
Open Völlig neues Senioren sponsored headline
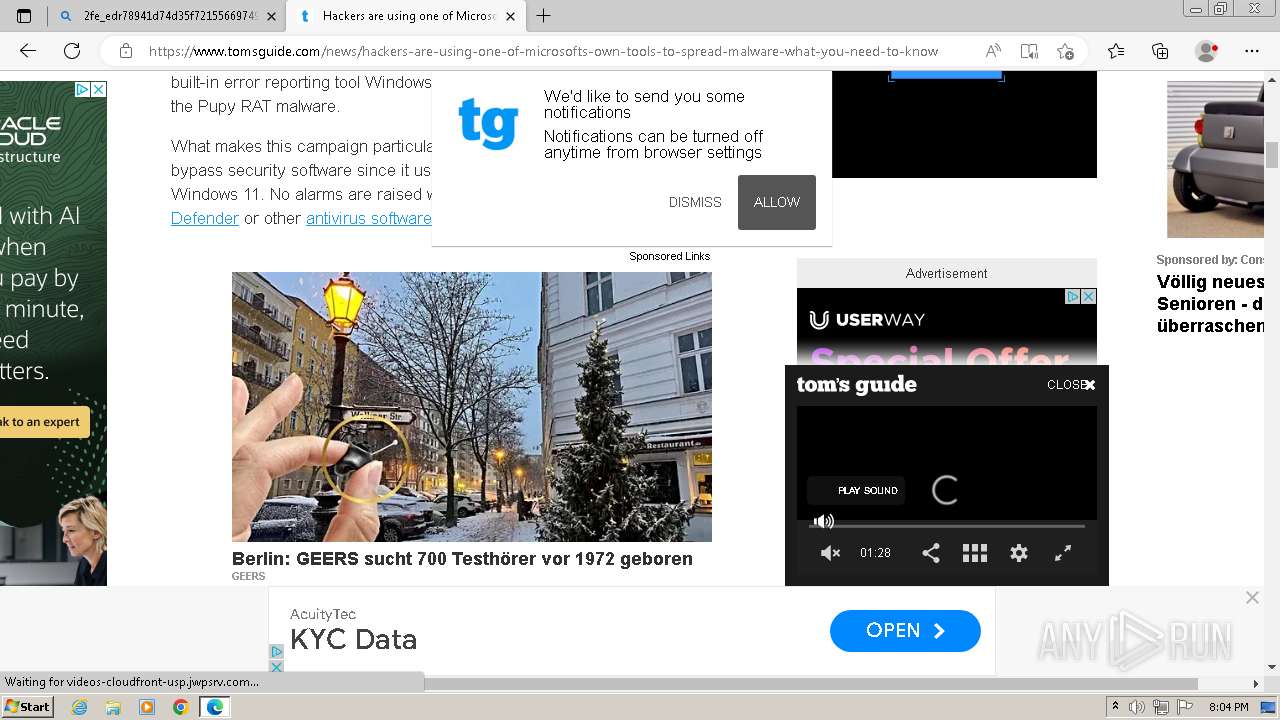pyautogui.click(x=1211, y=304)
